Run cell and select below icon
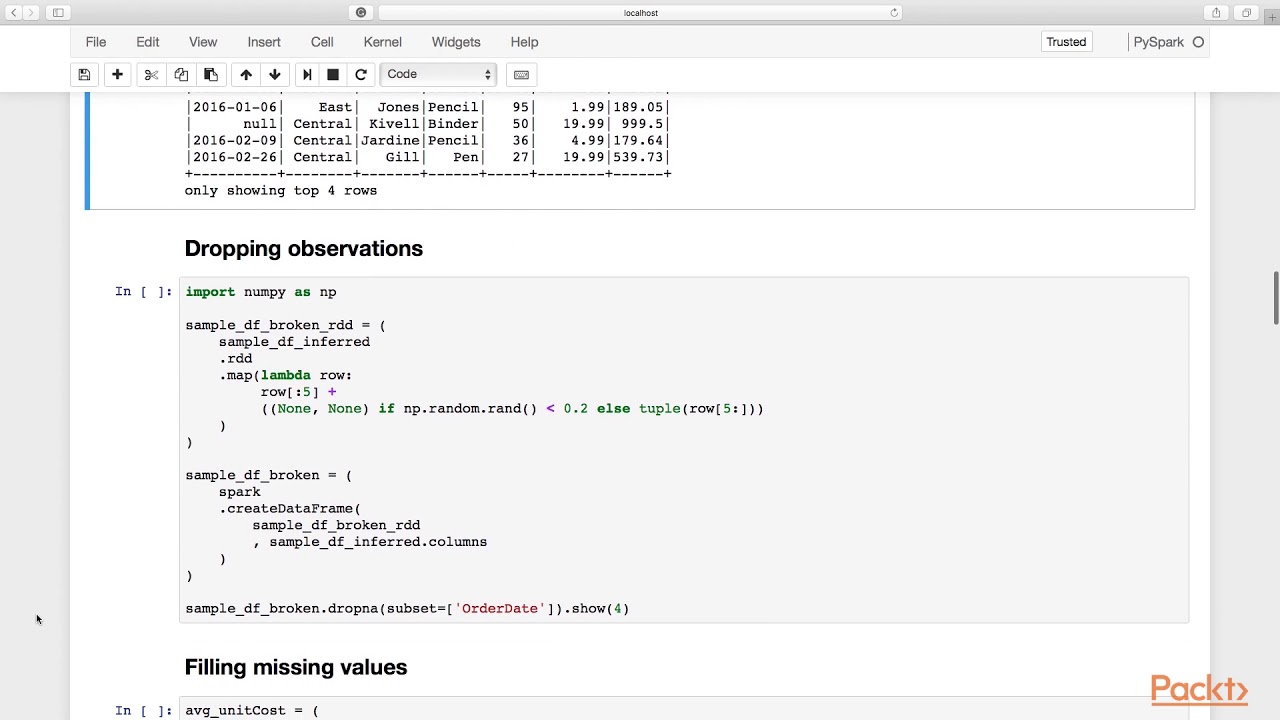1280x720 pixels. pyautogui.click(x=307, y=74)
